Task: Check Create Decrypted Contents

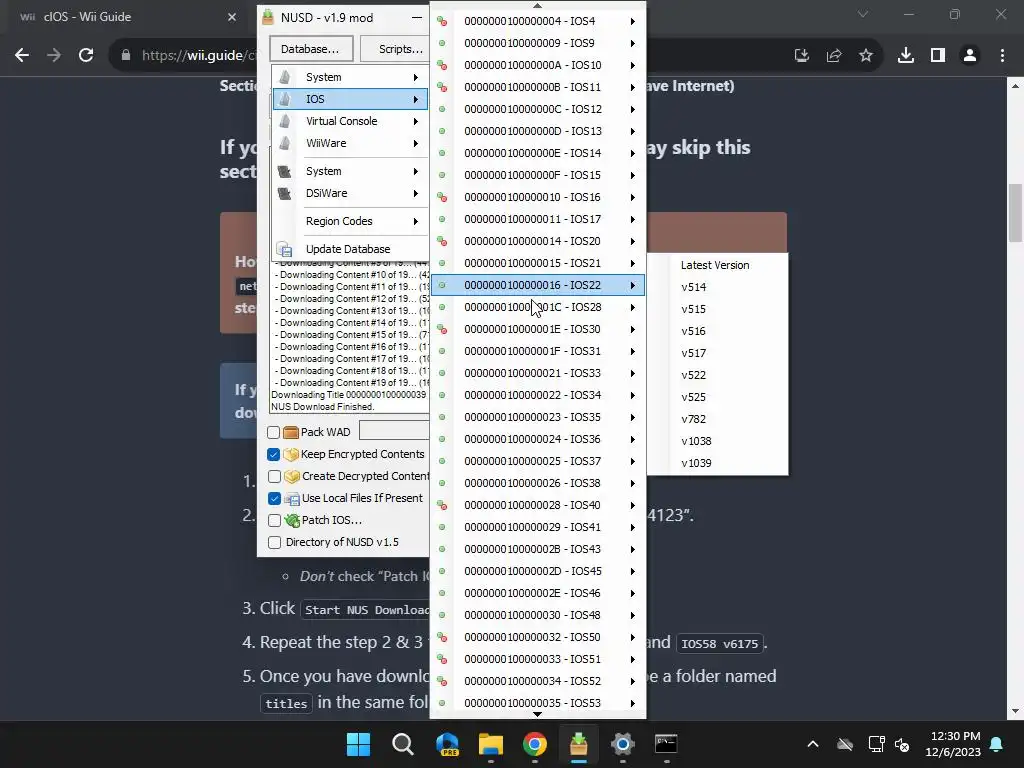Action: coord(274,477)
